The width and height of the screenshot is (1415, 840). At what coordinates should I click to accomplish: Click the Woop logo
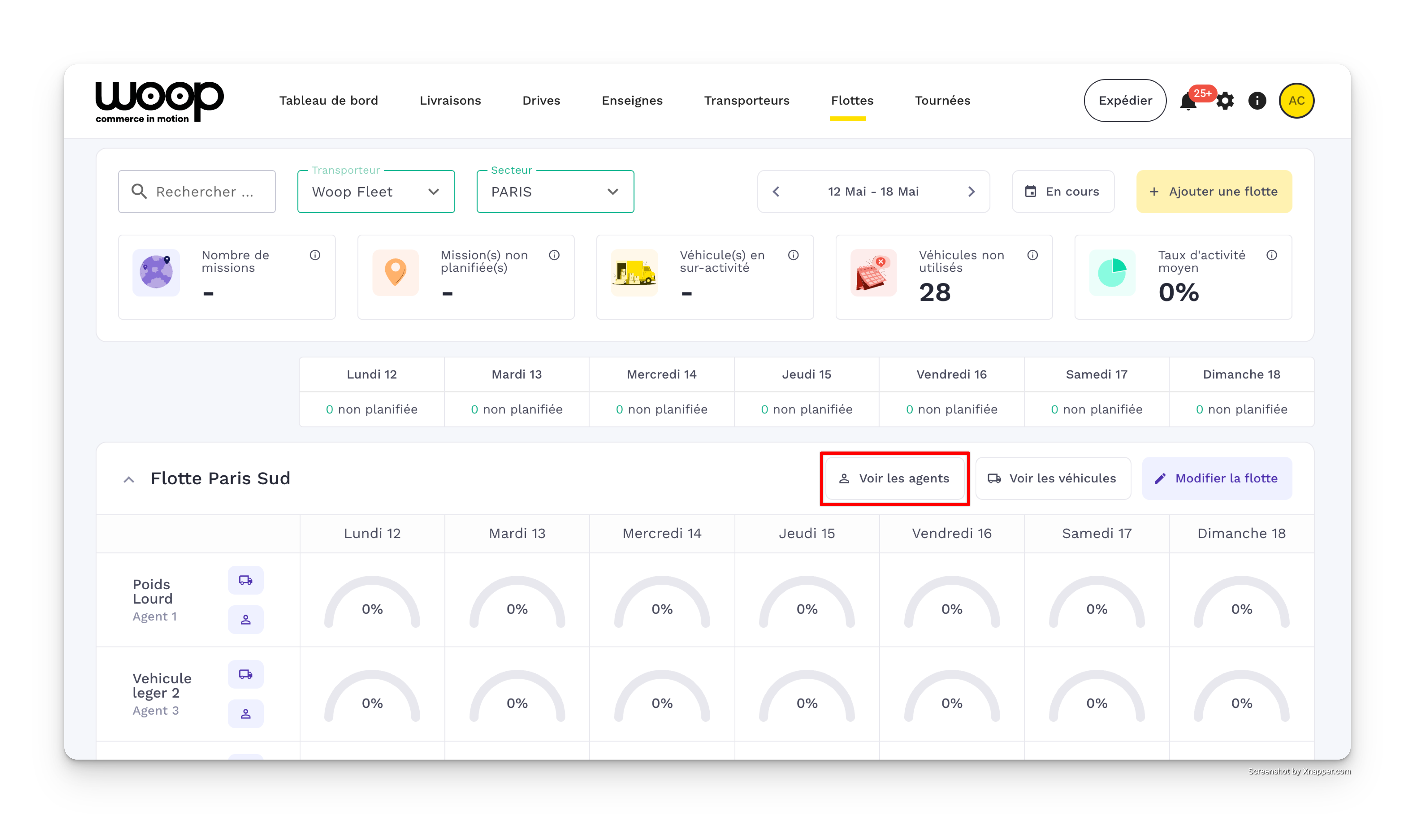[x=160, y=102]
